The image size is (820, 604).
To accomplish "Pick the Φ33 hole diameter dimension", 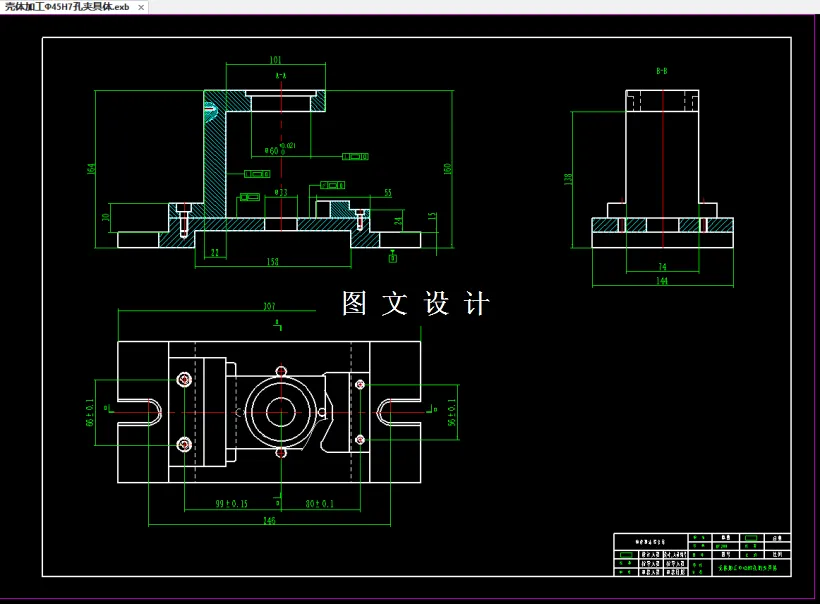I will coord(281,192).
